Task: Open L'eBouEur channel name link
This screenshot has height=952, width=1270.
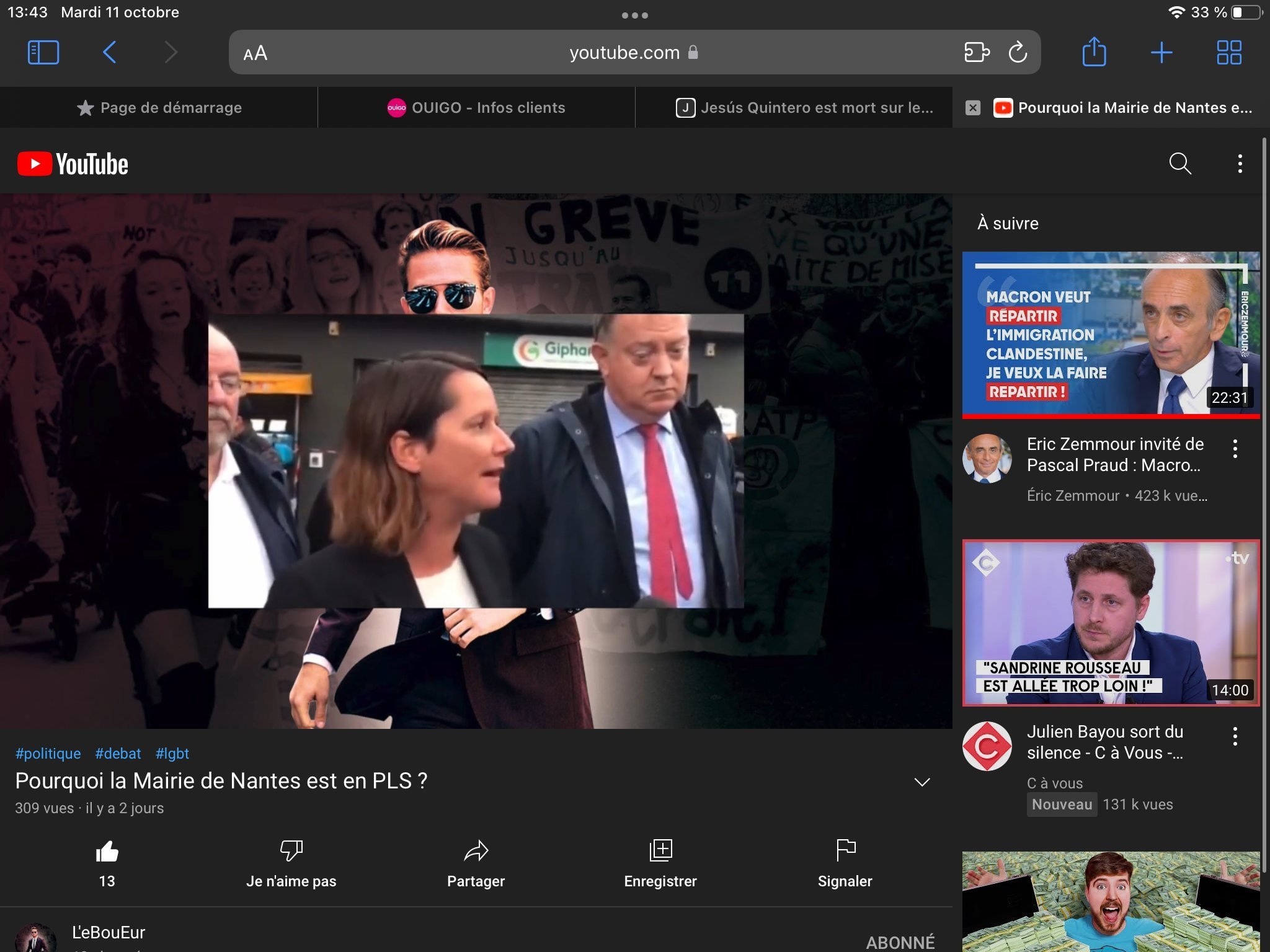Action: [109, 932]
